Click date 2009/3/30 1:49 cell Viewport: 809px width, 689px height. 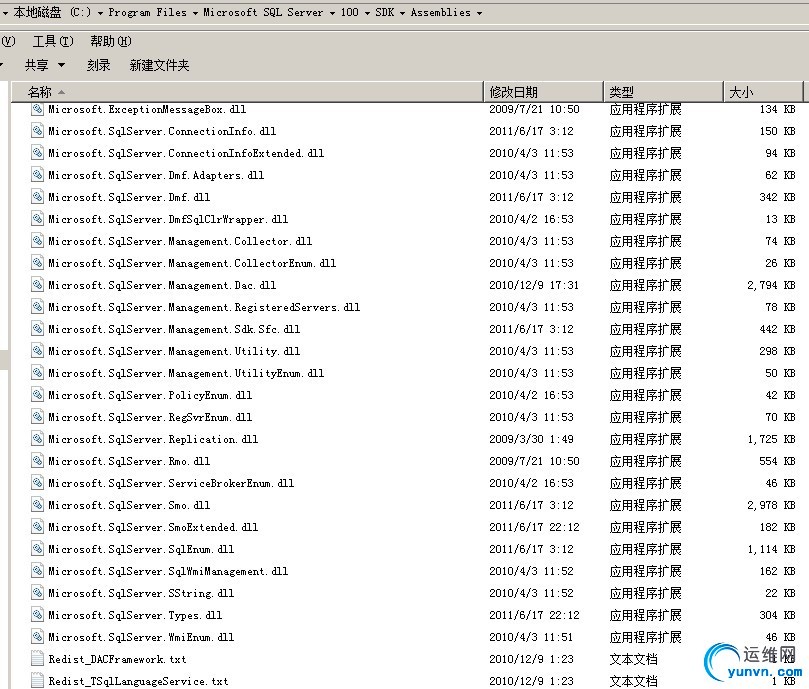(x=531, y=439)
